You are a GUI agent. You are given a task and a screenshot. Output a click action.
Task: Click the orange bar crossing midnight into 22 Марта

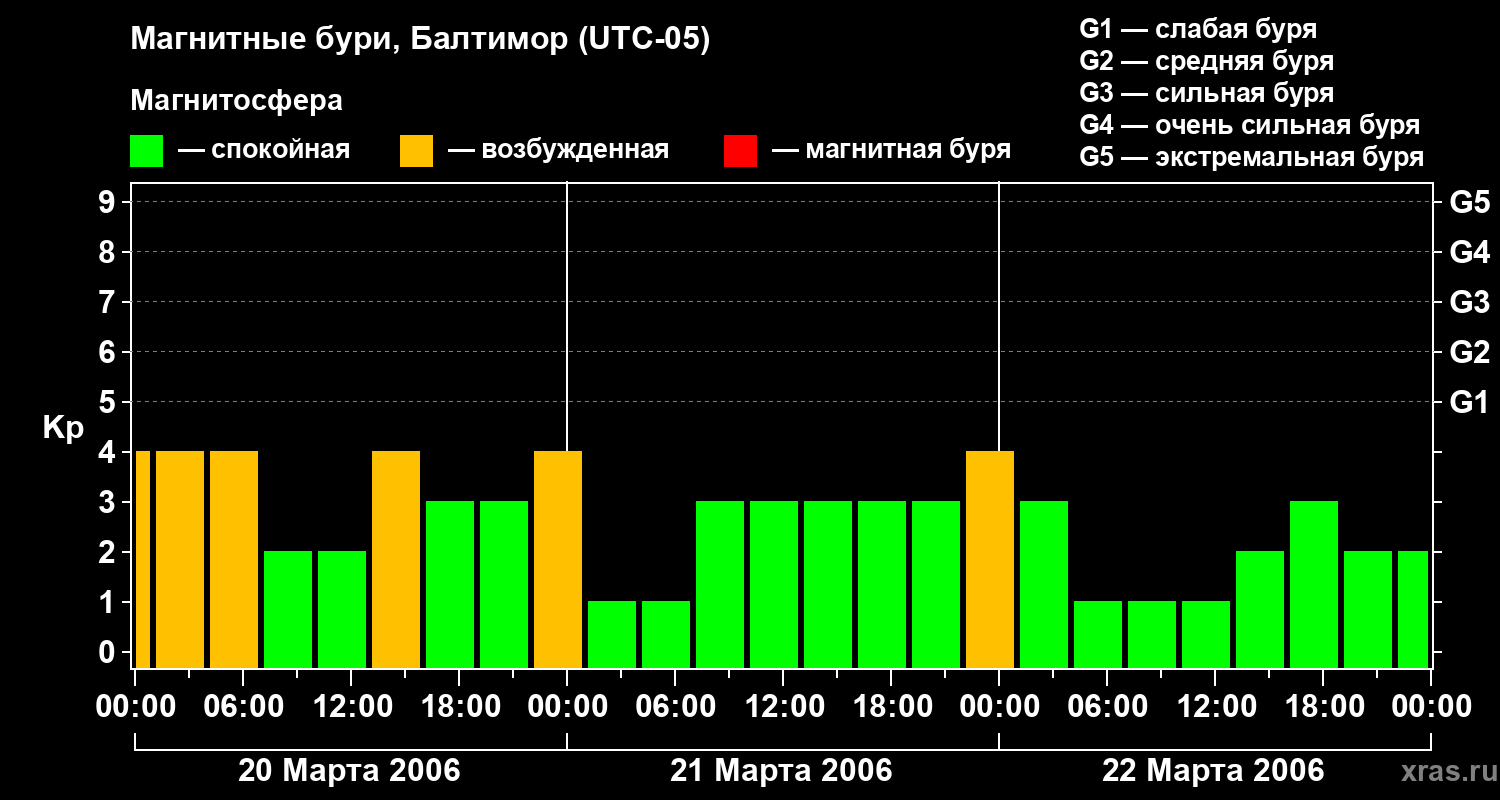(990, 558)
